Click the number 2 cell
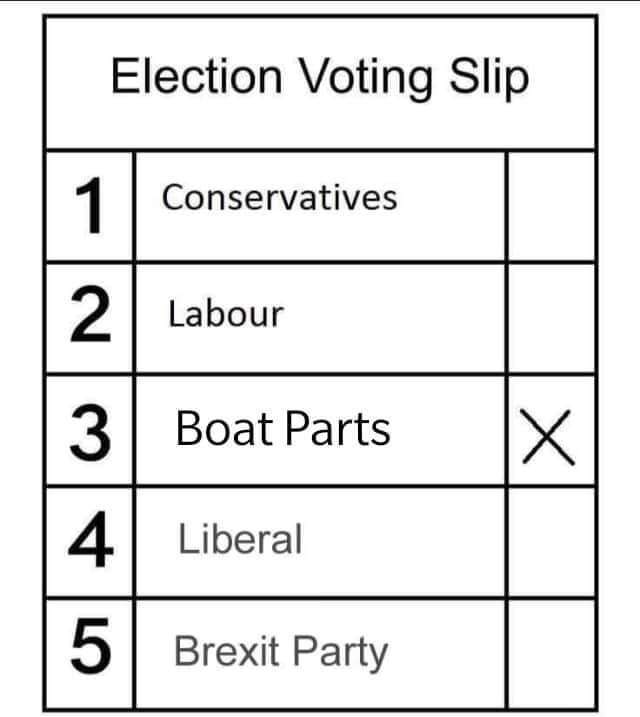 click(x=90, y=318)
